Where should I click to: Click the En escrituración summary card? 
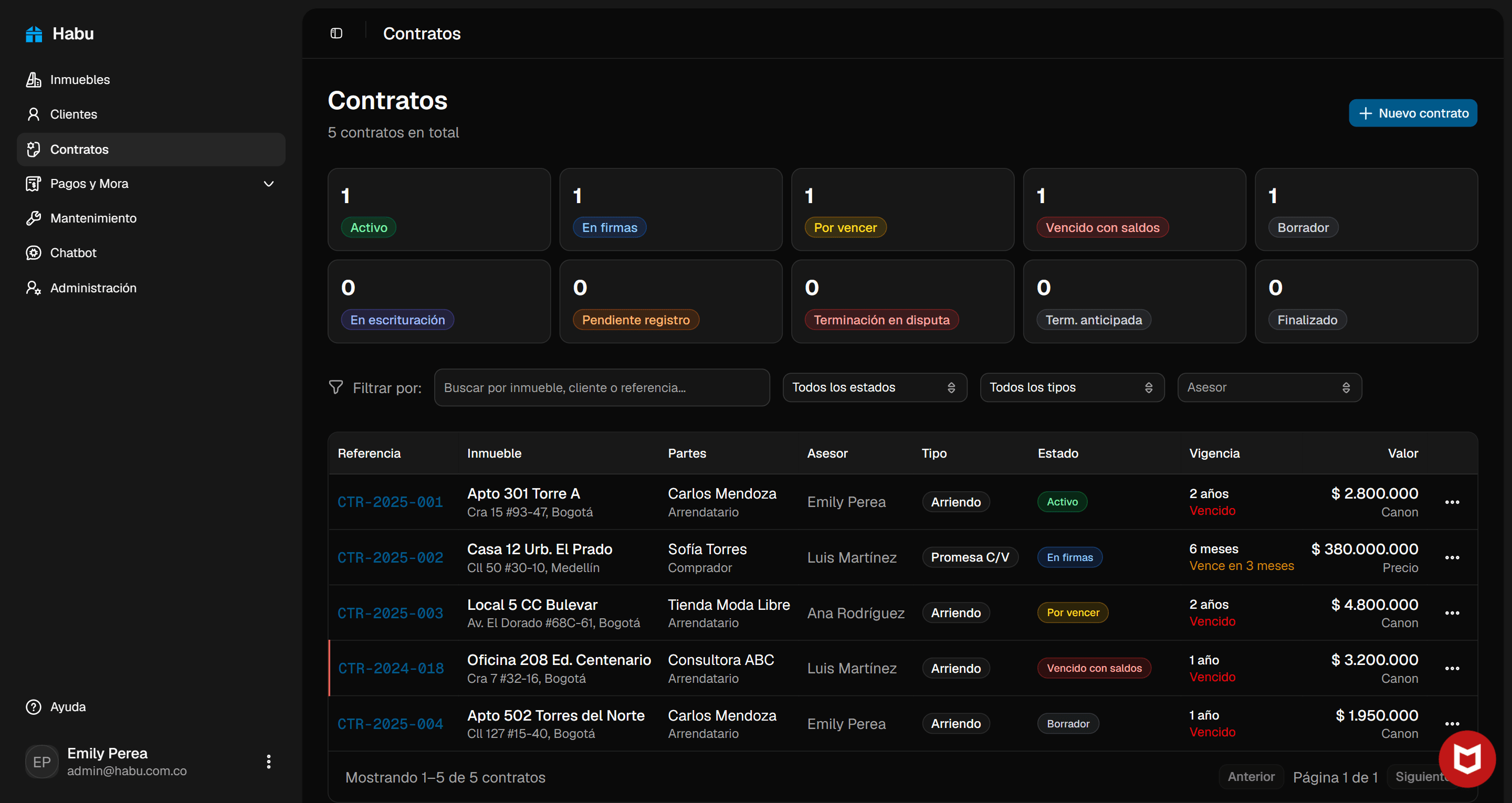click(439, 302)
